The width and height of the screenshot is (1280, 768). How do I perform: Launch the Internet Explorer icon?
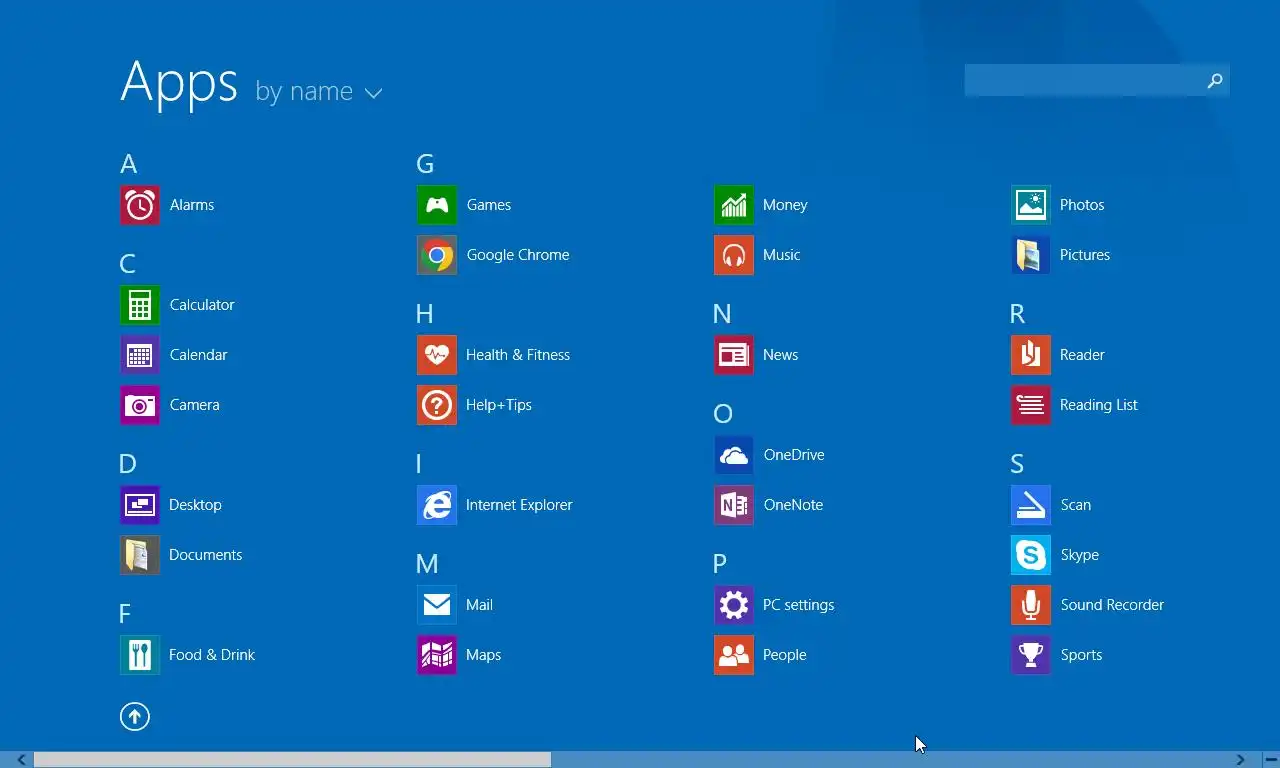[437, 505]
